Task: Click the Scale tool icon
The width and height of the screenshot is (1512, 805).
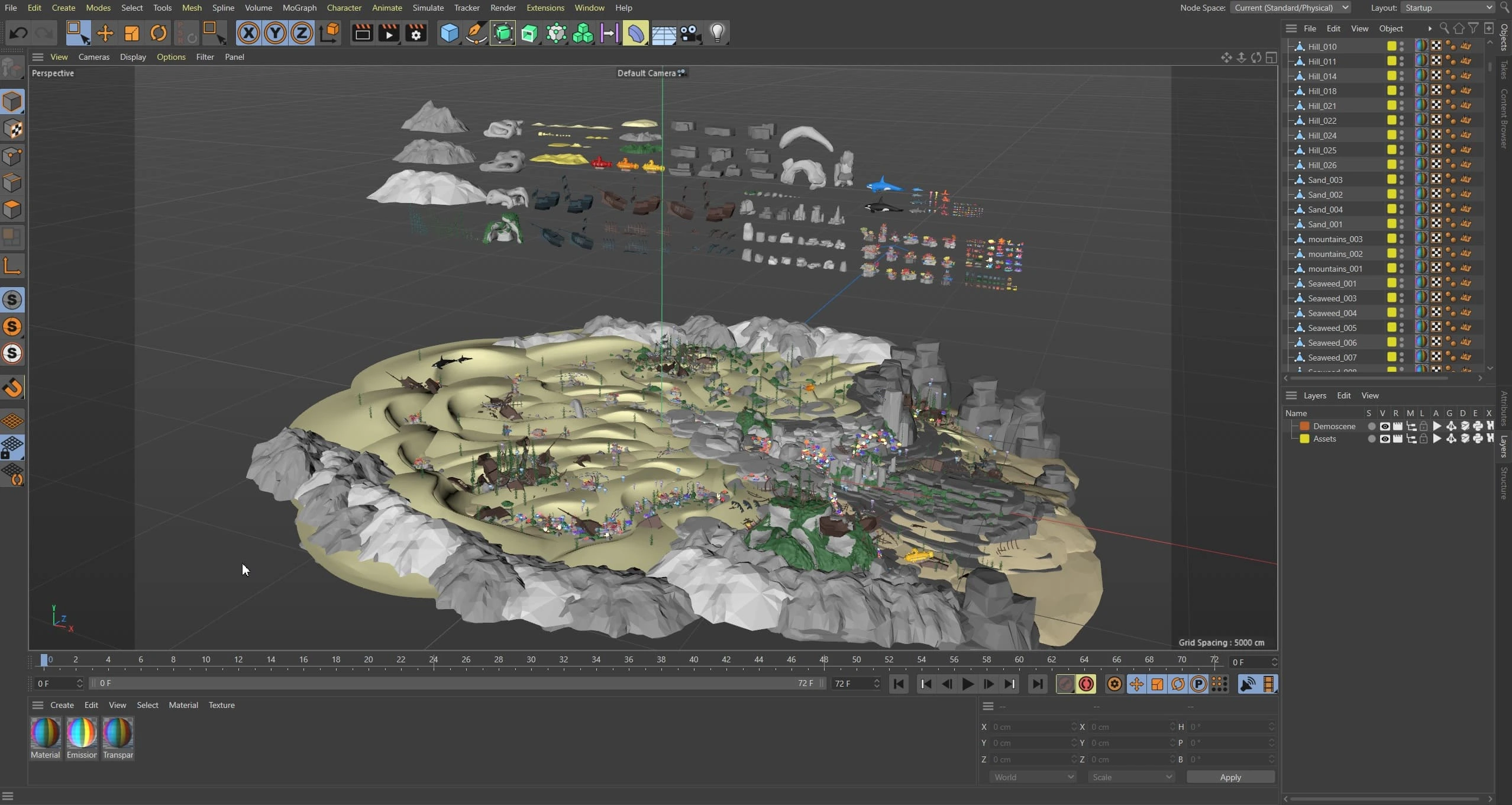Action: point(131,33)
